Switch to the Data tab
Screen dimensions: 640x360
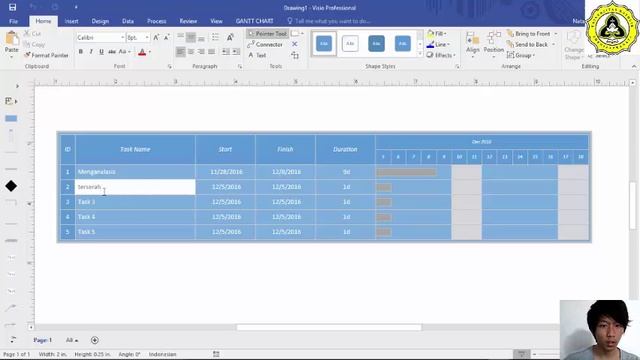(128, 21)
